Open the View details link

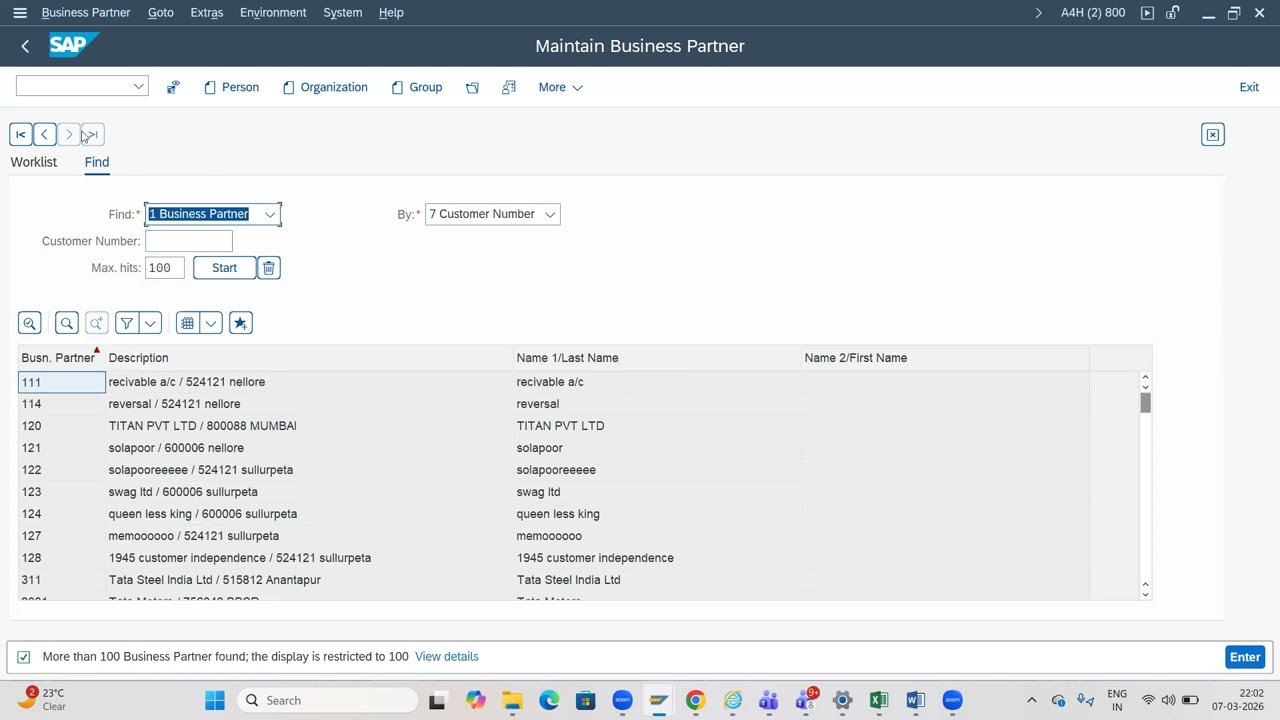click(447, 657)
